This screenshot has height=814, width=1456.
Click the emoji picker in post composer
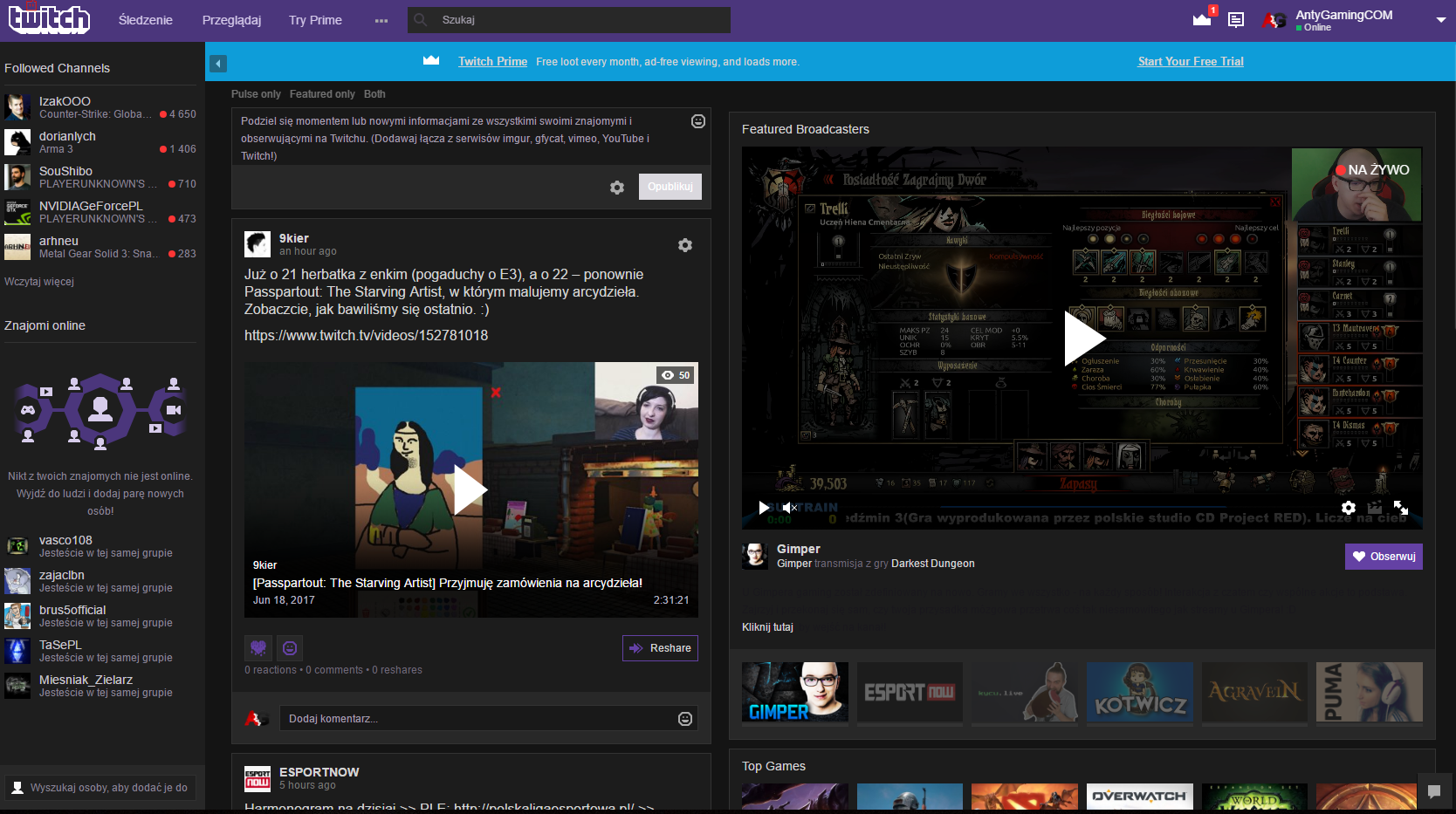click(698, 121)
